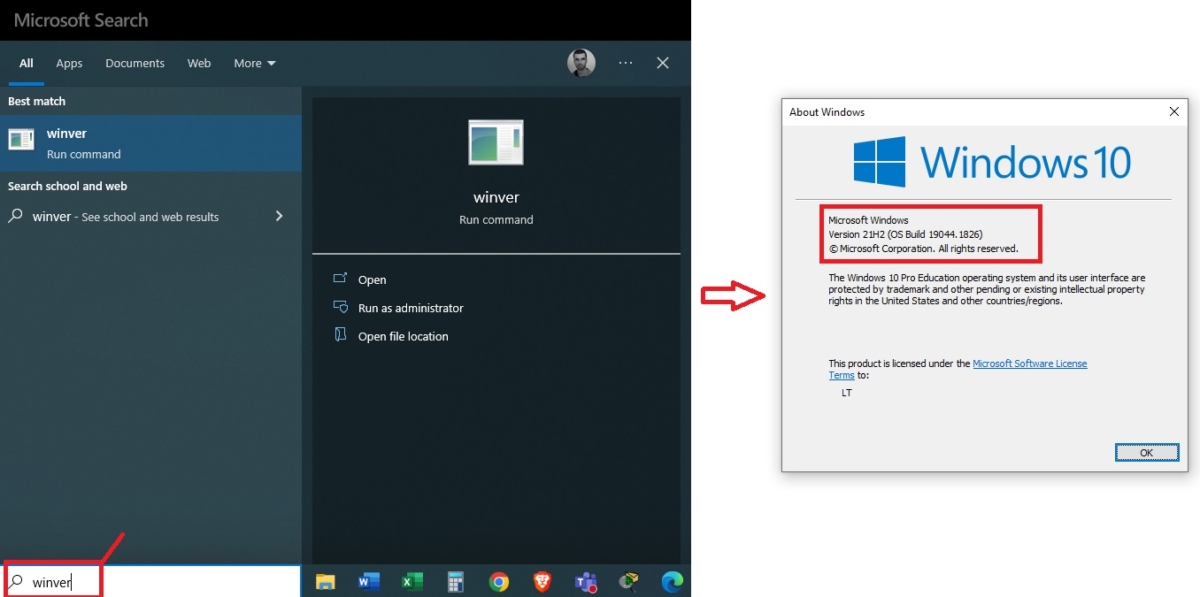Open the icon left of Edge in taskbar
The image size is (1200, 597).
coord(629,581)
